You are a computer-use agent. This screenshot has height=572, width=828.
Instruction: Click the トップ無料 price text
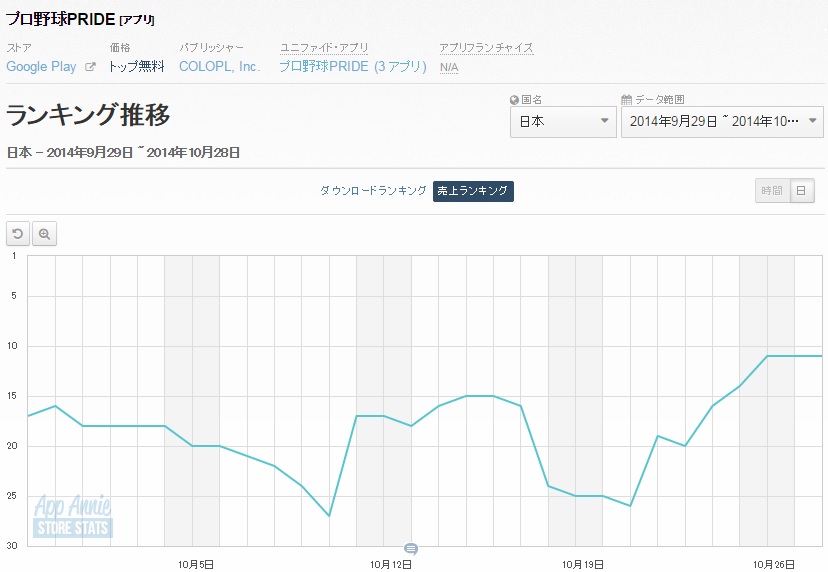(x=137, y=67)
